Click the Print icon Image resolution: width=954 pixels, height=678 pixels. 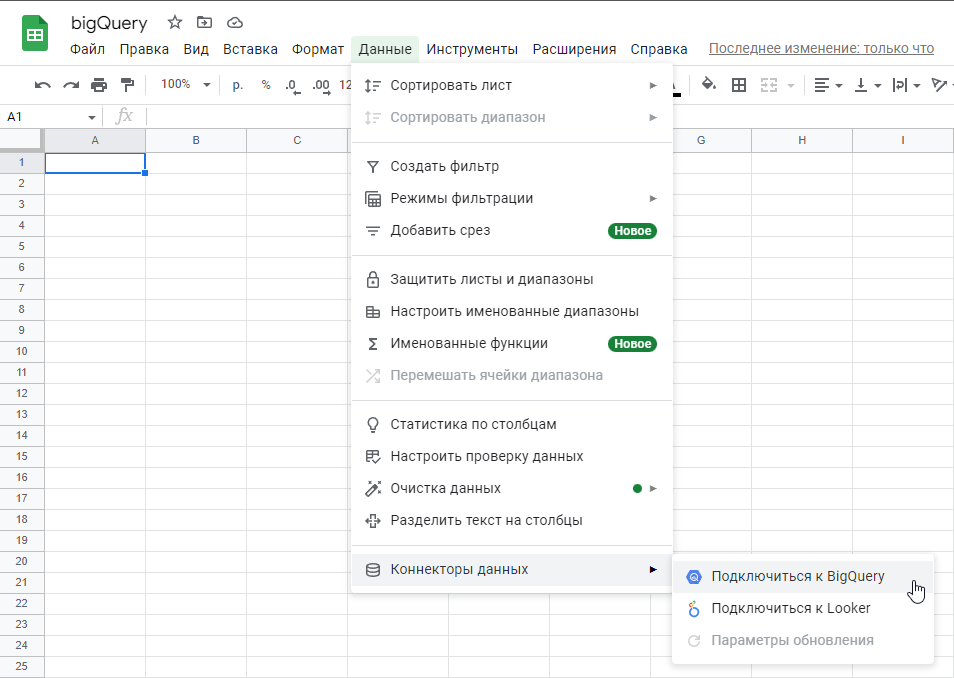[99, 85]
